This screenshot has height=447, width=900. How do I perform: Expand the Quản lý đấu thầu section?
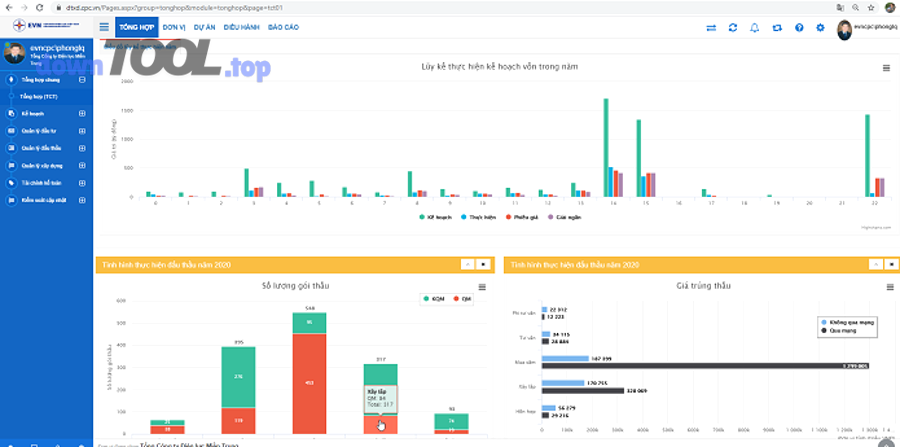click(83, 148)
